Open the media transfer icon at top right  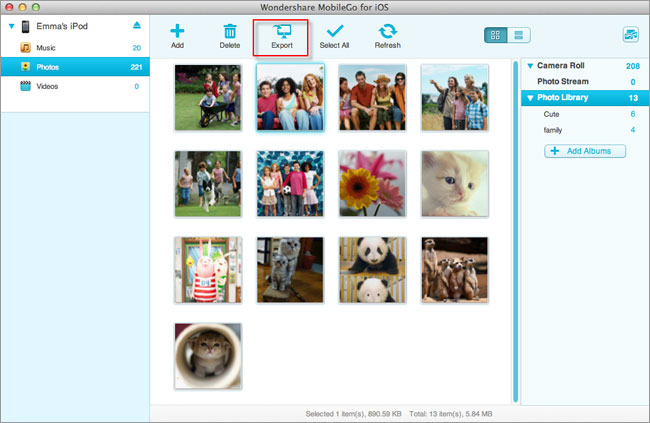pyautogui.click(x=631, y=35)
